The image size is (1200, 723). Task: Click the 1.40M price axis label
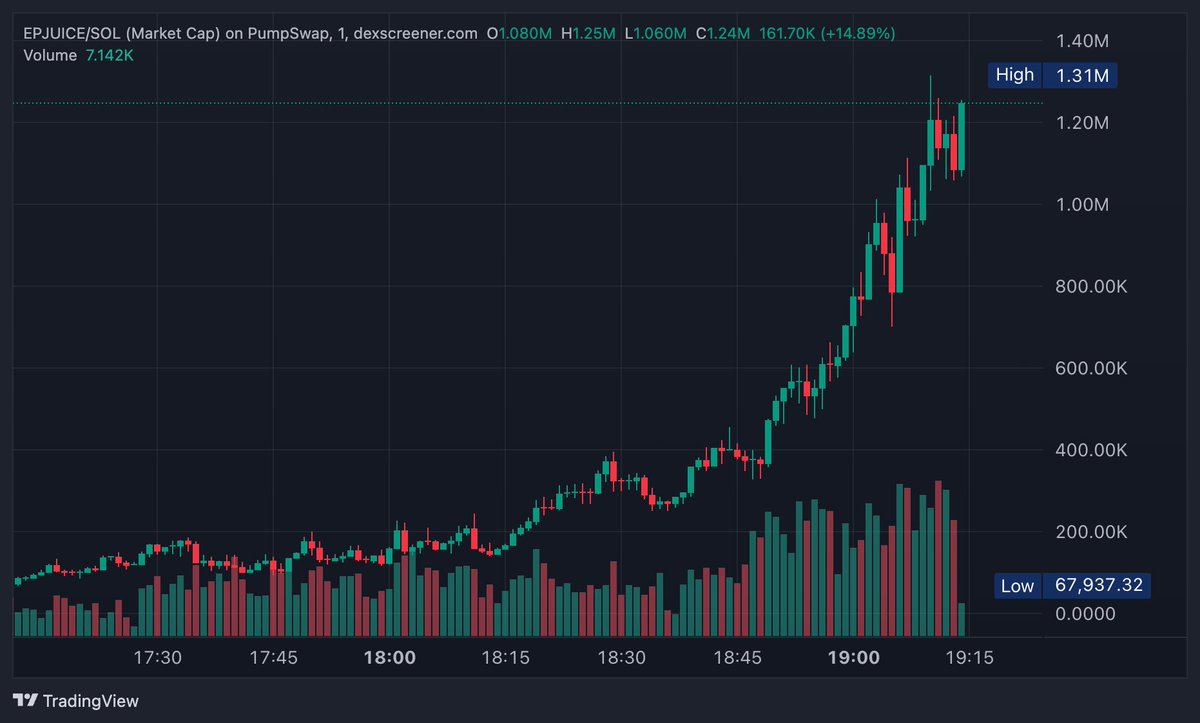coord(1082,41)
